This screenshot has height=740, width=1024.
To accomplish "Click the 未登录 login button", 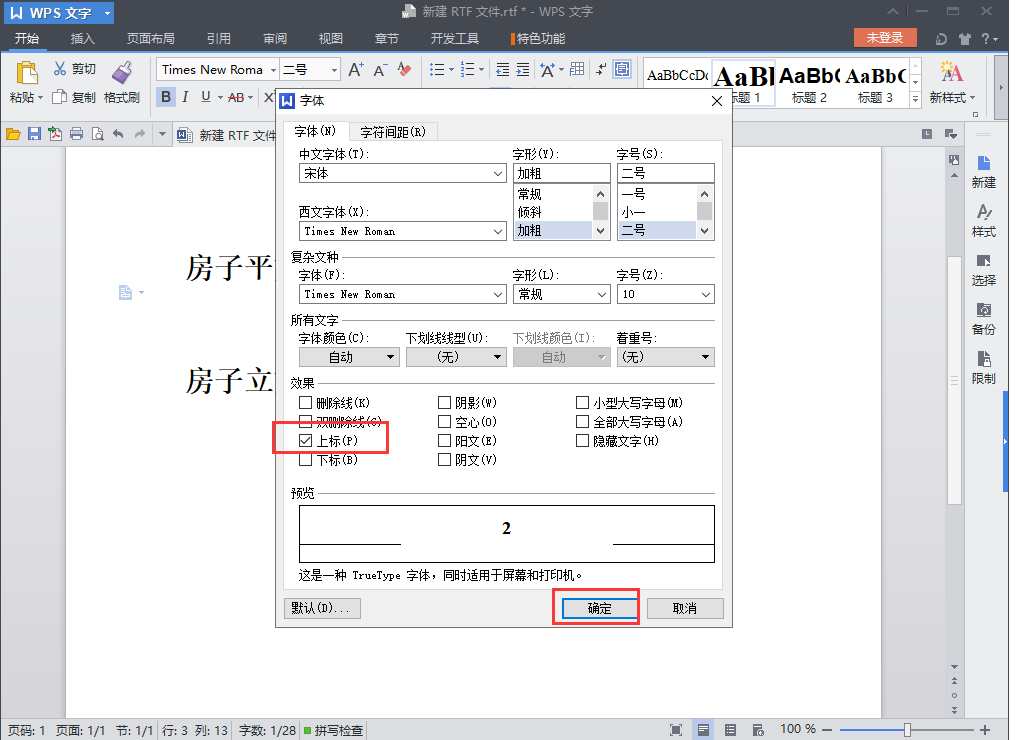I will coord(885,38).
